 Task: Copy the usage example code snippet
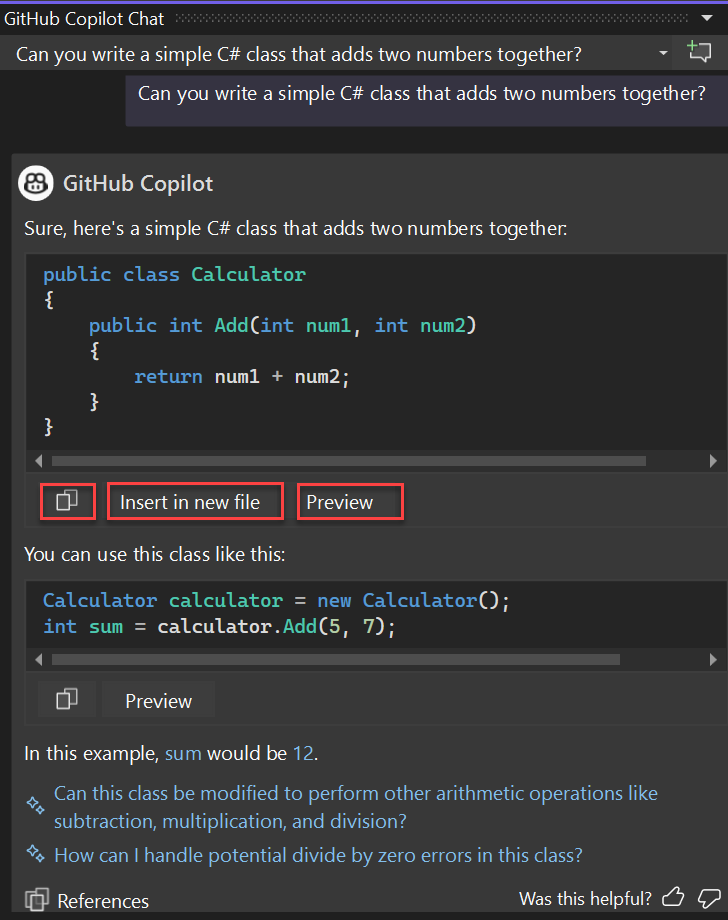(67, 698)
